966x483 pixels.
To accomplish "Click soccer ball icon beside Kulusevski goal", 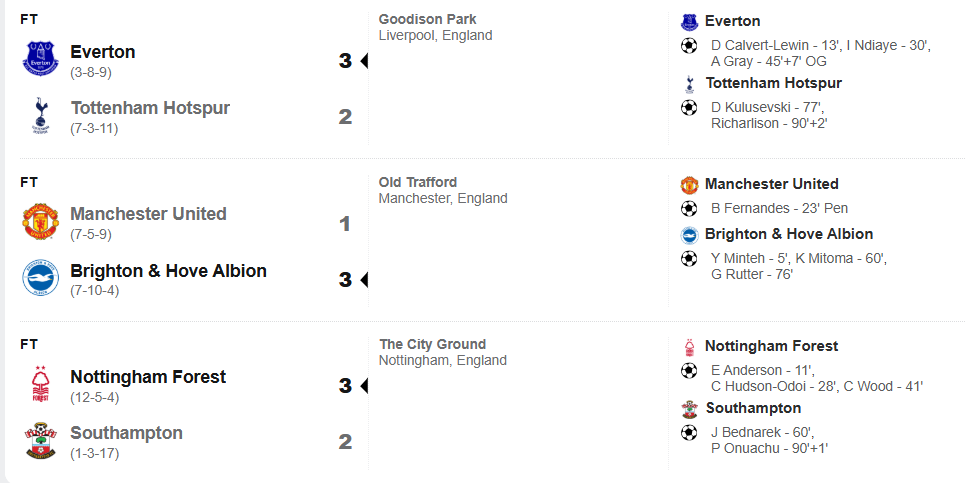I will pyautogui.click(x=689, y=107).
